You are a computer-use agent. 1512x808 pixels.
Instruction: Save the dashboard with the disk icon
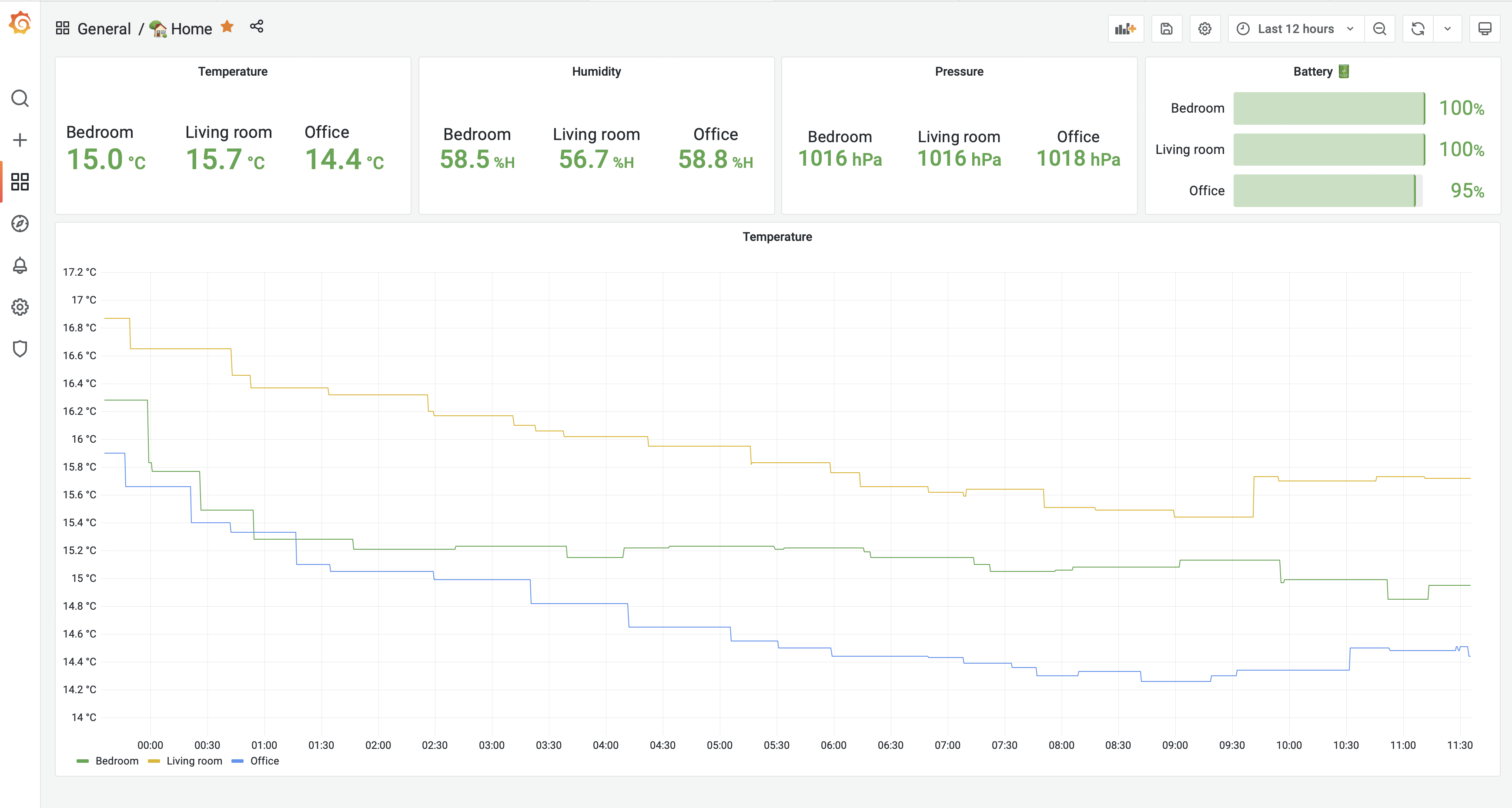1166,29
